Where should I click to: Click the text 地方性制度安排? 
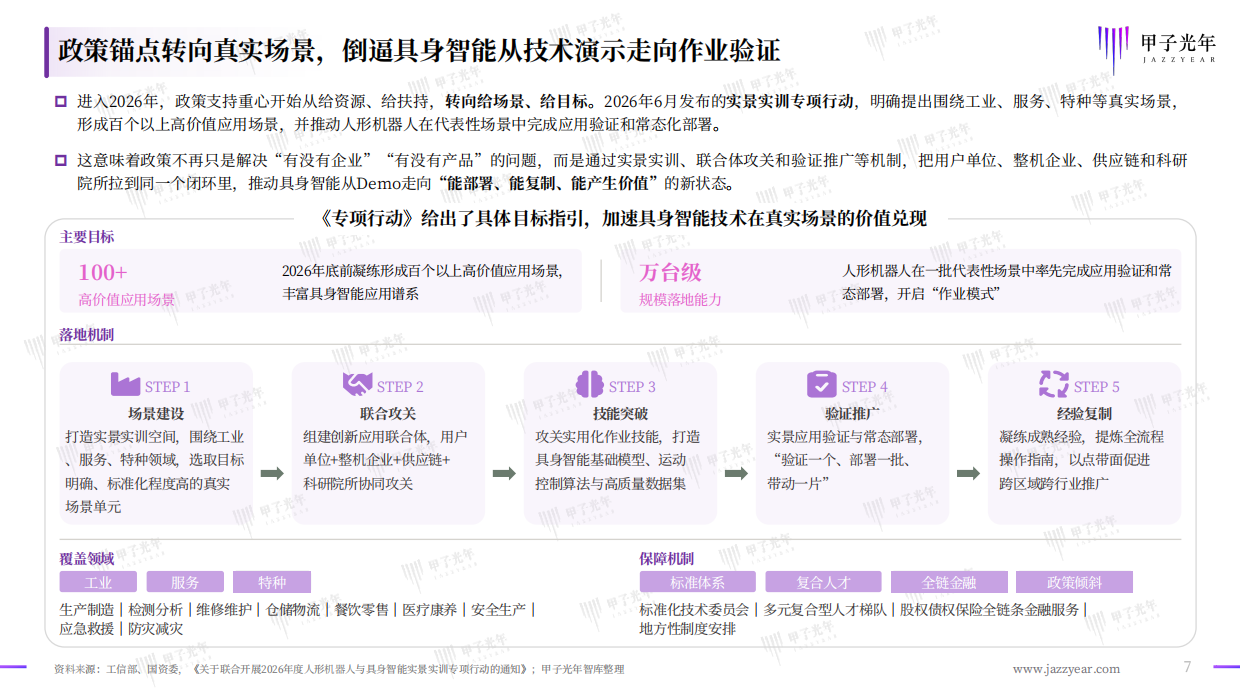688,629
